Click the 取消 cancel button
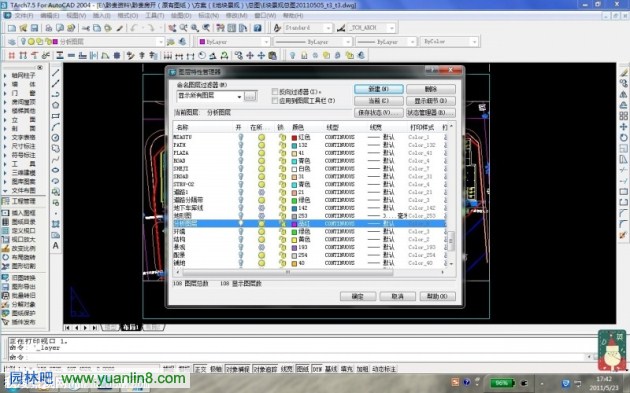 397,296
